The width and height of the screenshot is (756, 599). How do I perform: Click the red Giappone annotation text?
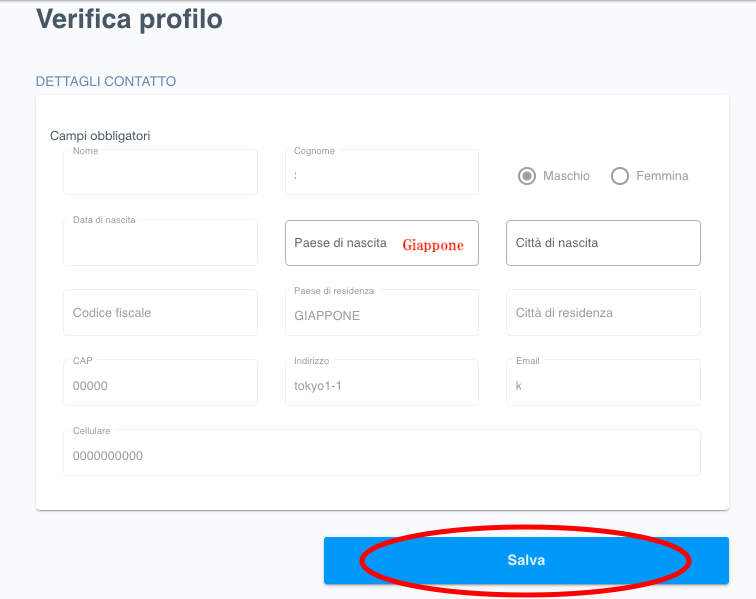(433, 245)
